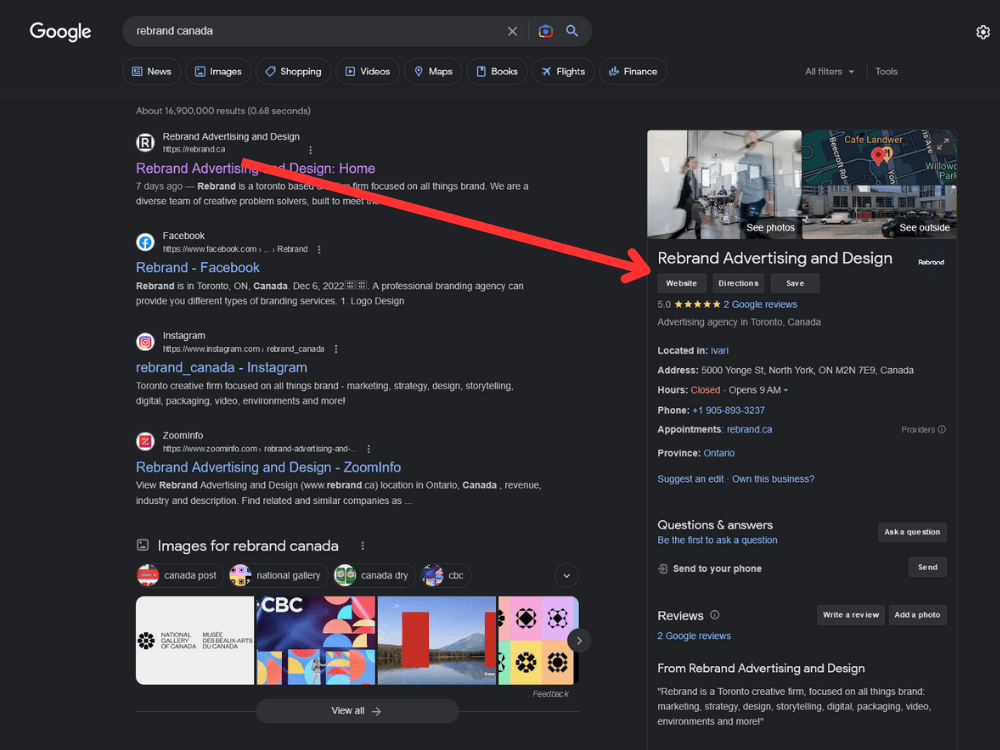Click Add a photo button
1000x750 pixels.
(917, 615)
